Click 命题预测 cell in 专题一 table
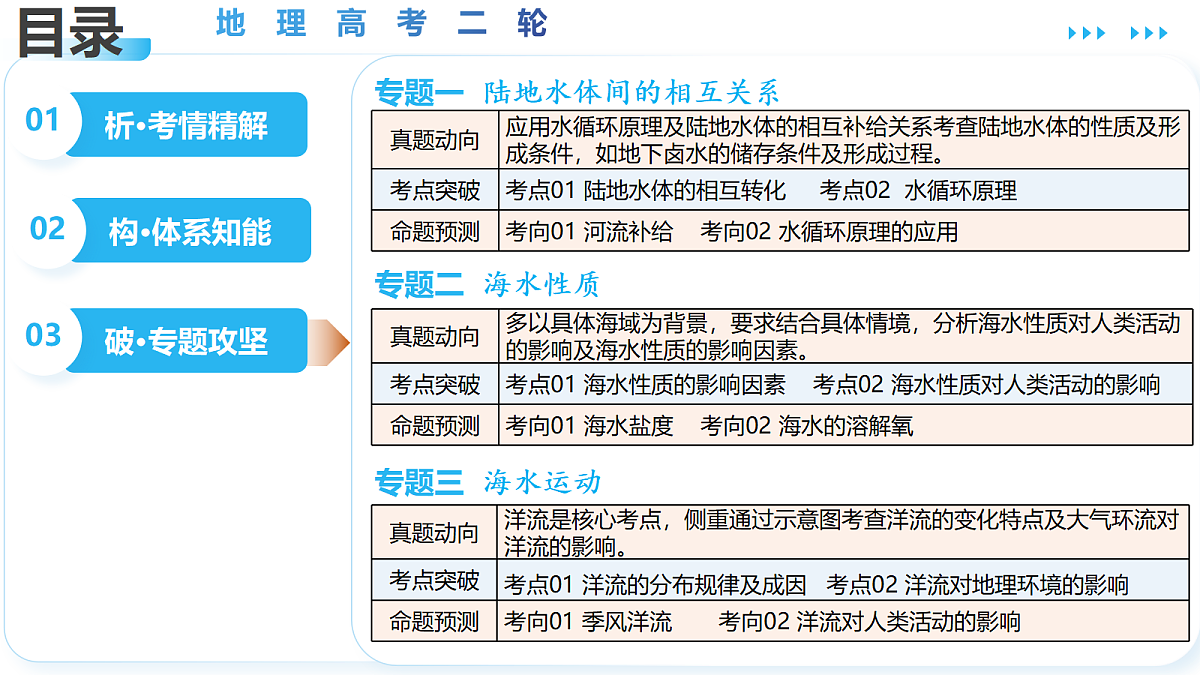The image size is (1200, 675). [435, 231]
